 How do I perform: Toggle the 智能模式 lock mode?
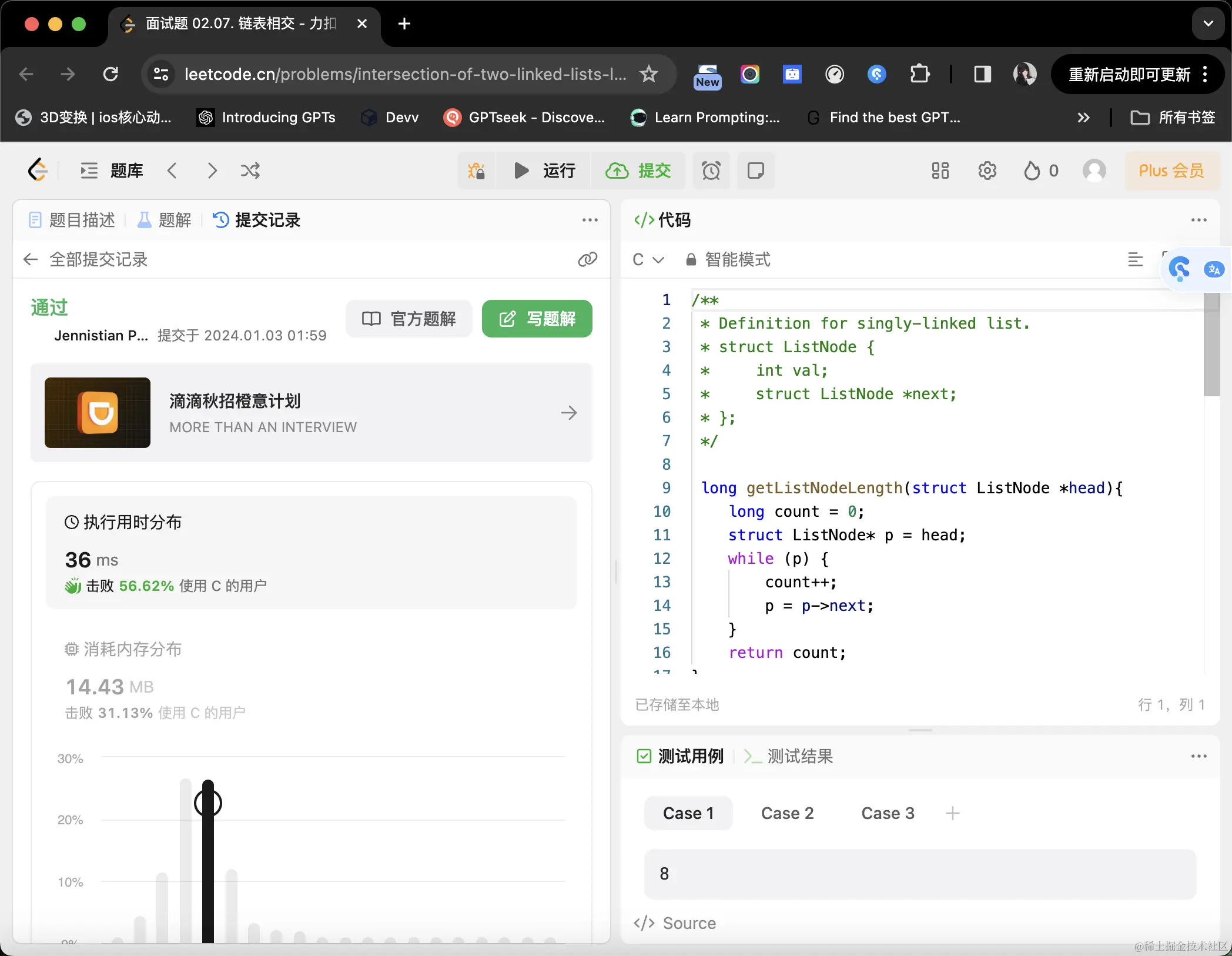(x=728, y=259)
